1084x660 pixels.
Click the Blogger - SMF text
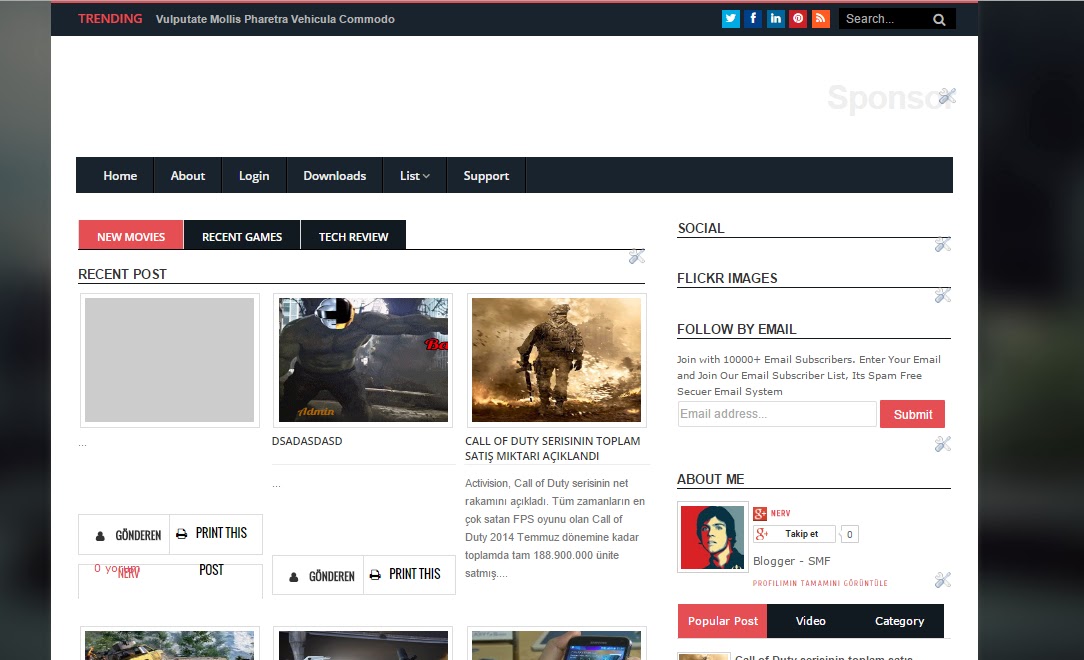click(x=792, y=561)
